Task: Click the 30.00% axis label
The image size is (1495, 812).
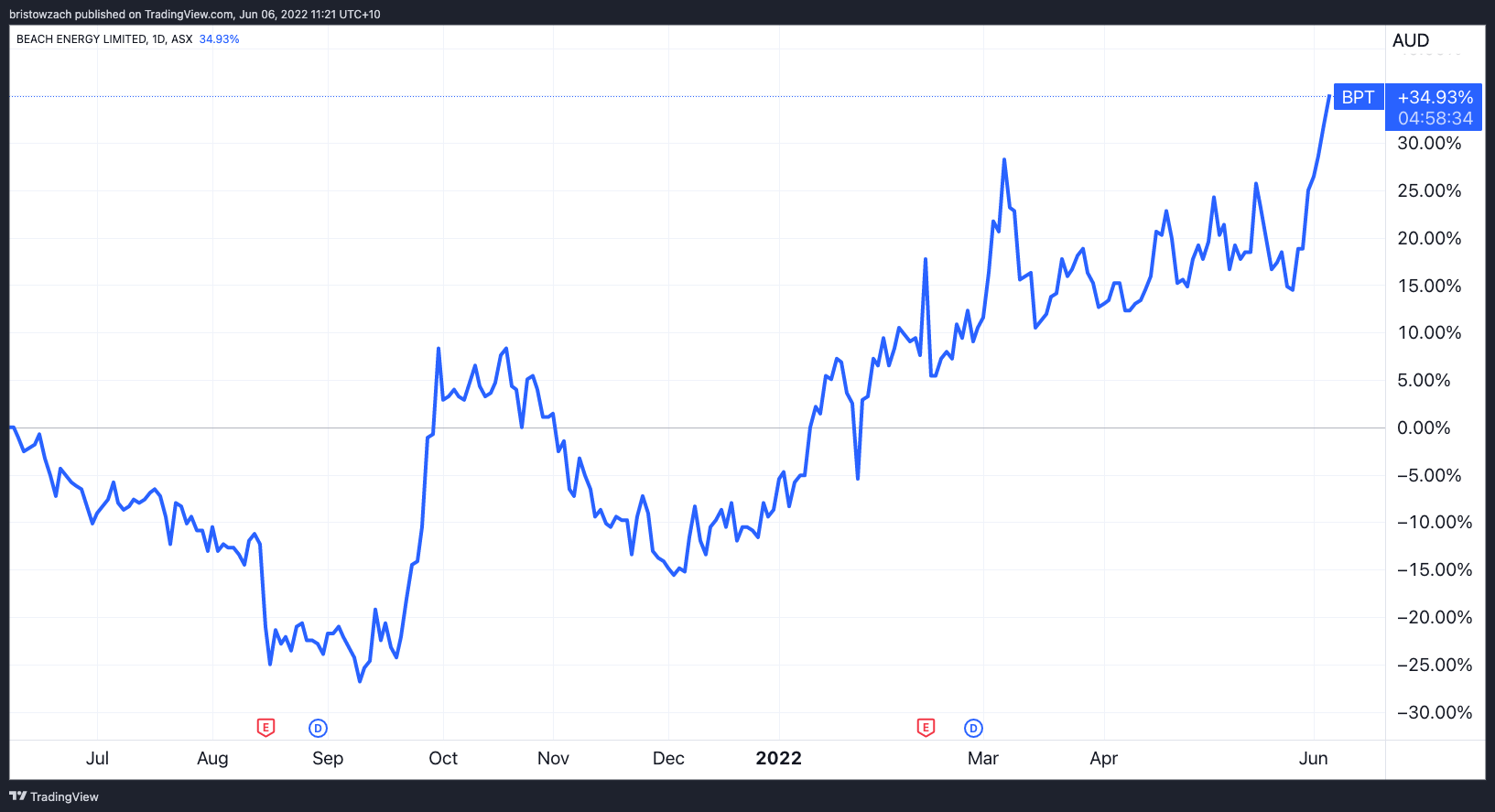Action: (1429, 143)
